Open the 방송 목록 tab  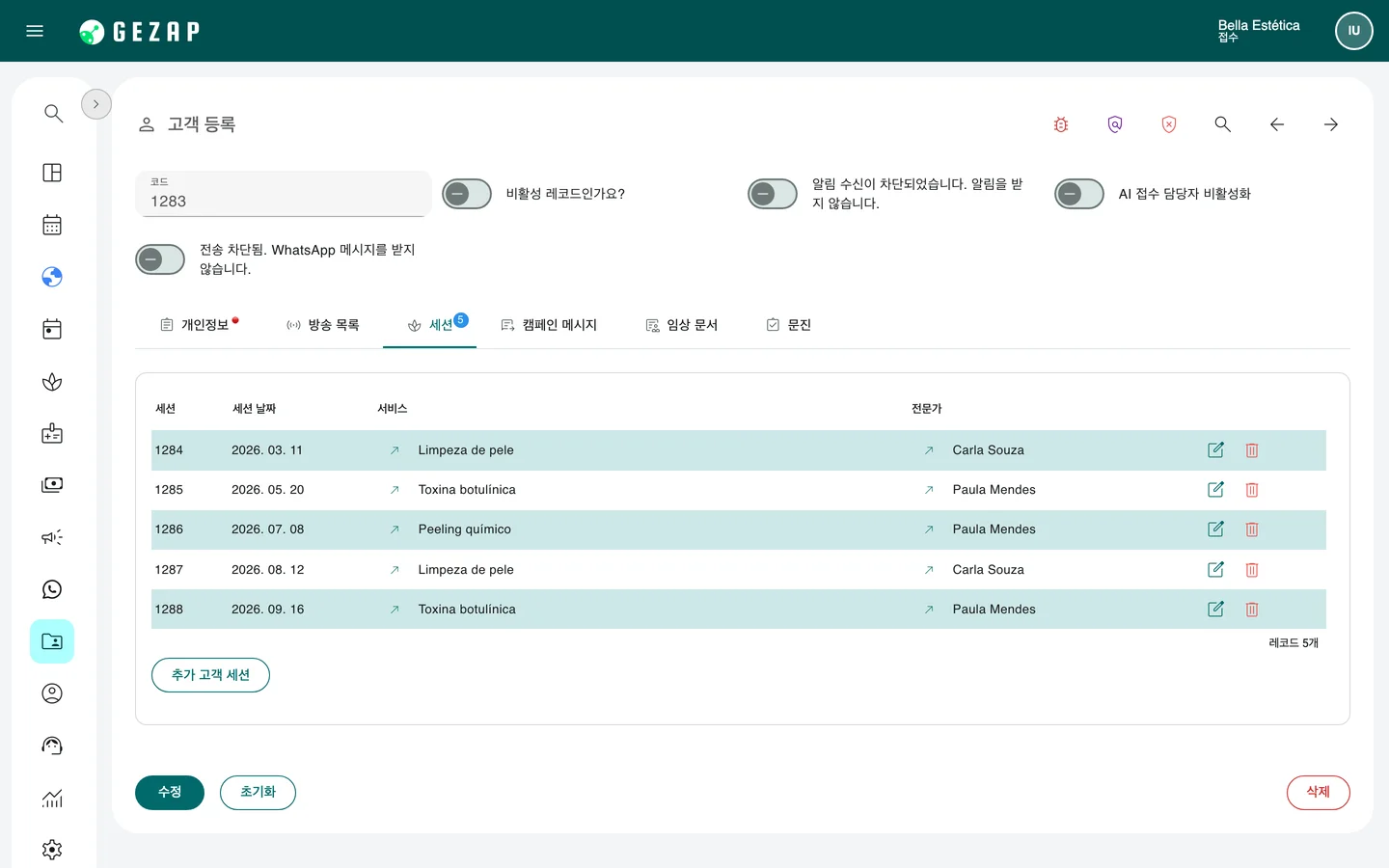click(323, 325)
